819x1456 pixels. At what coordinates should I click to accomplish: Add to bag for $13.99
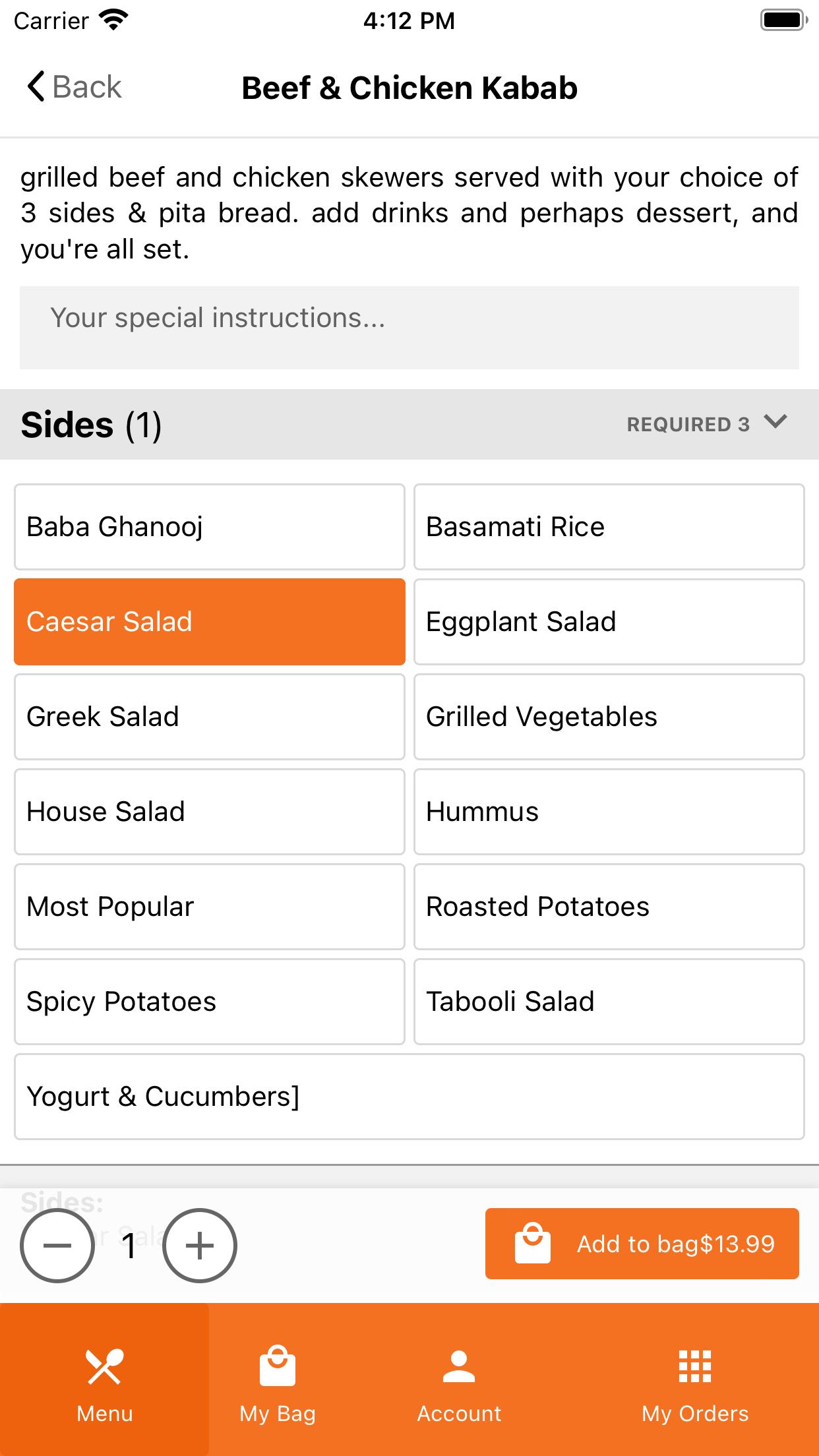coord(642,1244)
